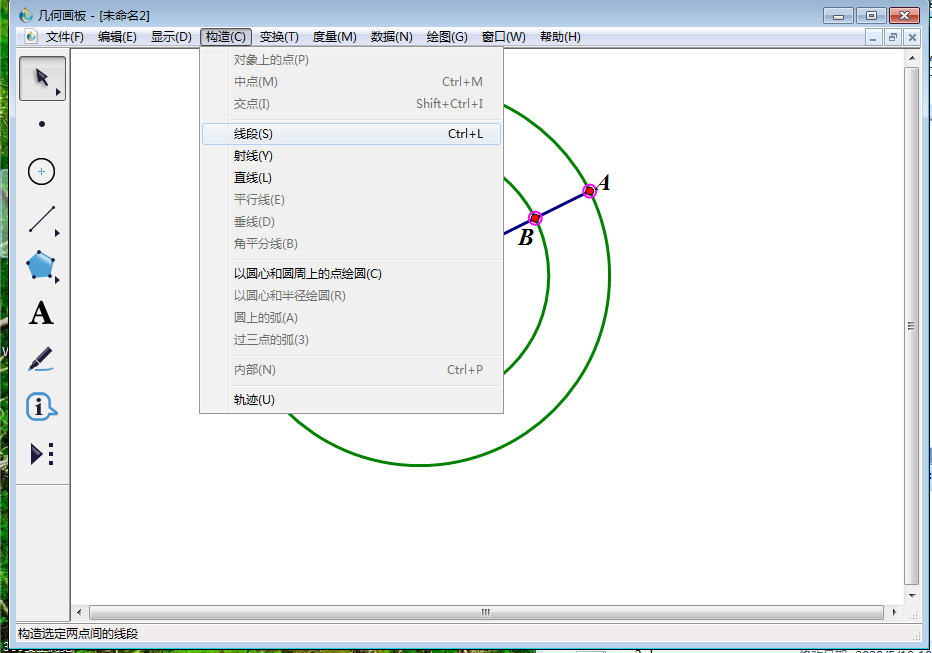Choose 轨迹(U) from the construct menu

tap(351, 399)
